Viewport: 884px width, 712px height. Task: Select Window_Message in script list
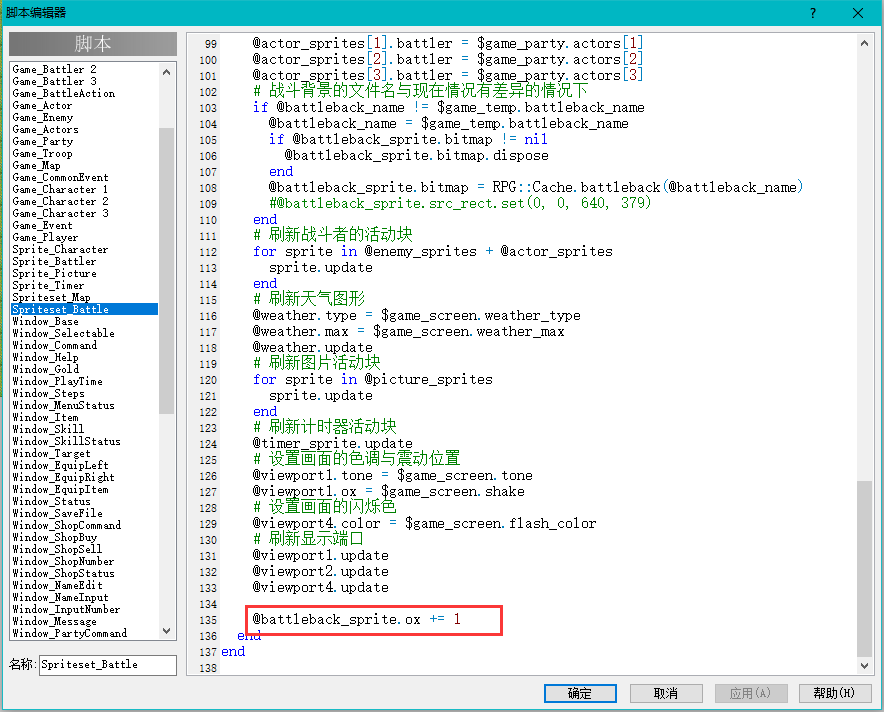pos(54,621)
